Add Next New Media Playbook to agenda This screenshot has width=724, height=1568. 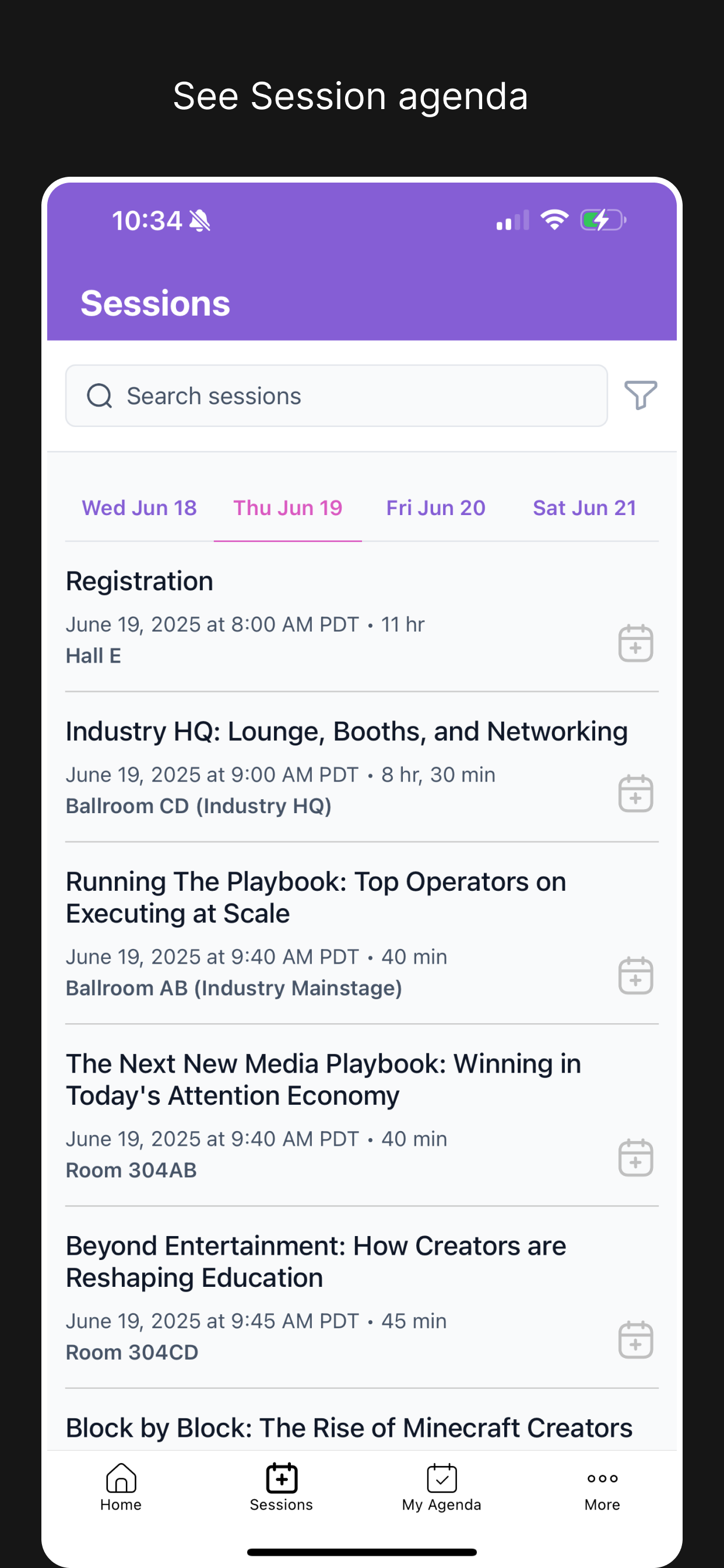(x=636, y=1157)
